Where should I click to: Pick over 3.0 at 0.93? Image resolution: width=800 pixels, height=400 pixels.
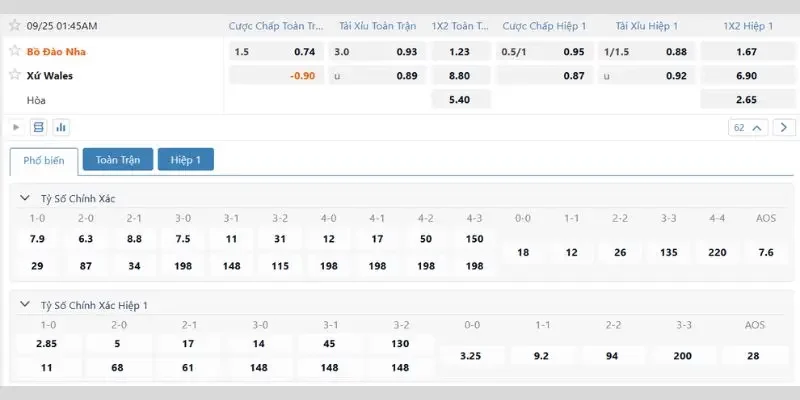point(378,52)
